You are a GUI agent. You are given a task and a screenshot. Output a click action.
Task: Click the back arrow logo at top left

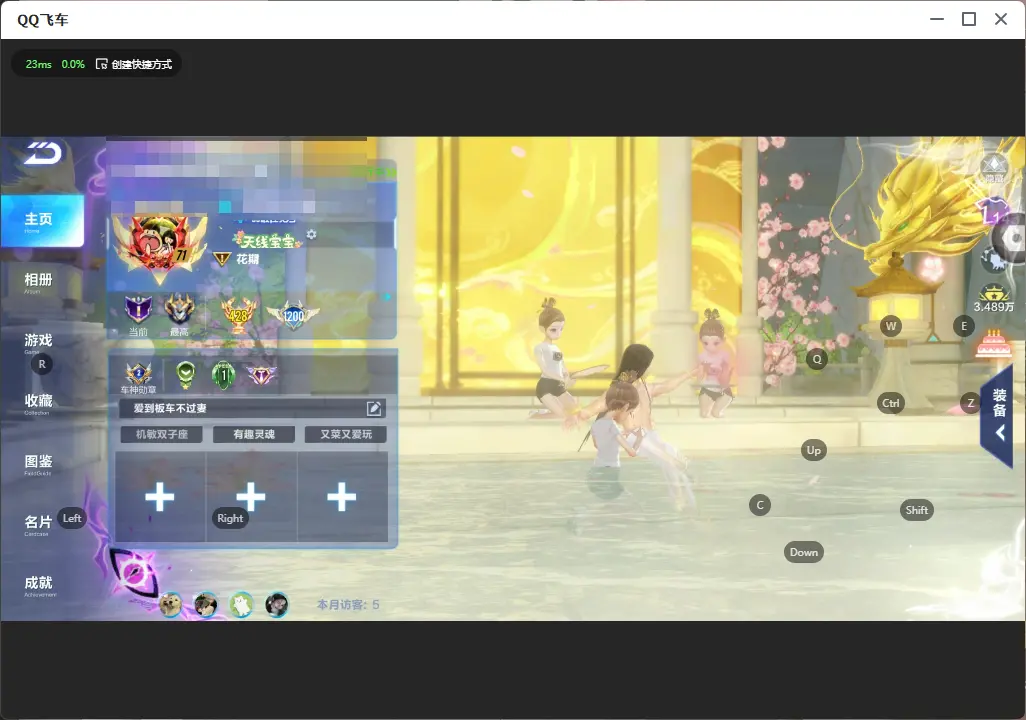(x=43, y=153)
